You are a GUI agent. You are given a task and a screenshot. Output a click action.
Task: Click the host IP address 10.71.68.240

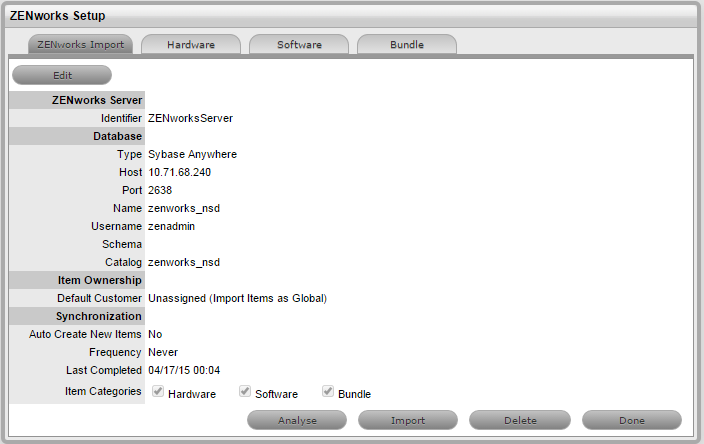click(181, 172)
